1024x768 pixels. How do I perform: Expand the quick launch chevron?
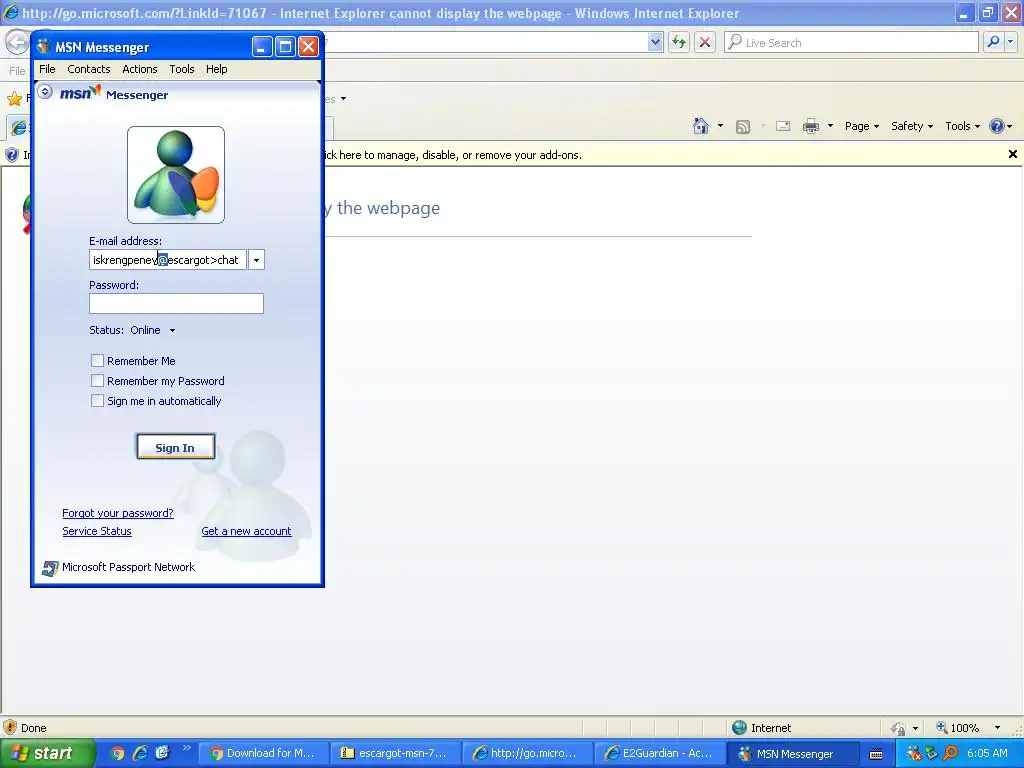(186, 748)
